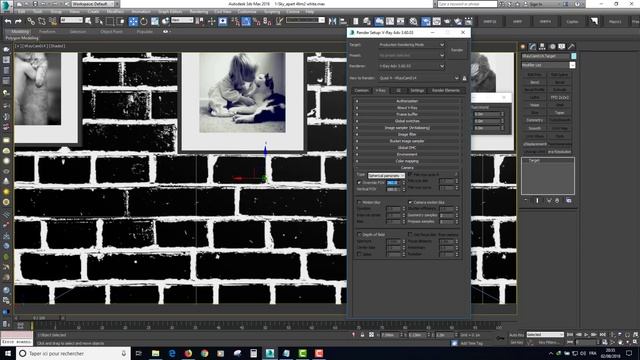Viewport: 640px width, 360px height.
Task: Open the Utilities command panel tab
Action: [x=571, y=47]
